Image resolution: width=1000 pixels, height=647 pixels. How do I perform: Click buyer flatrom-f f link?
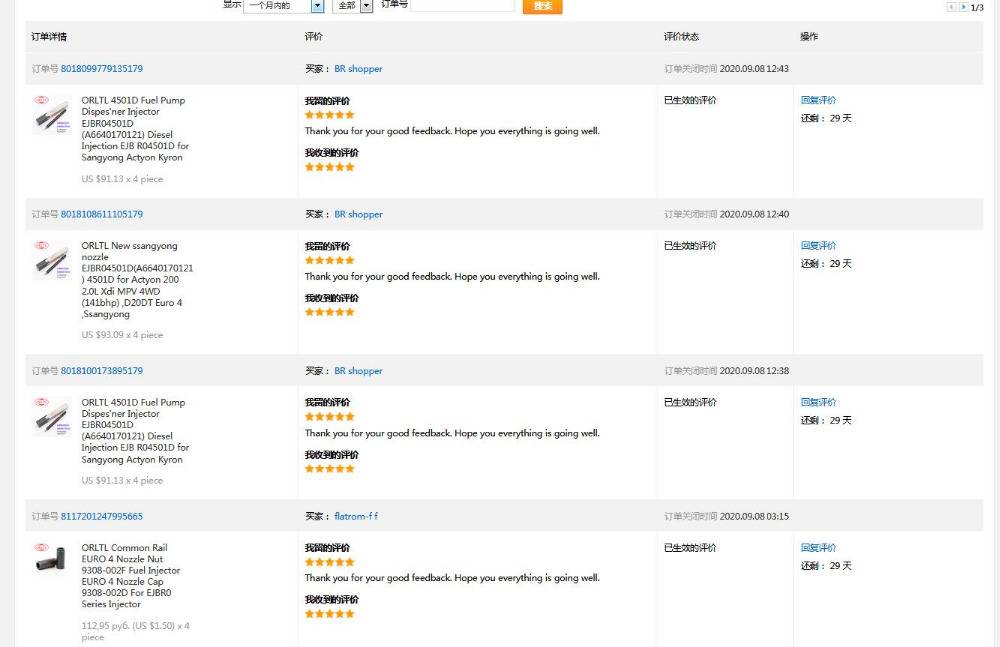pos(356,517)
